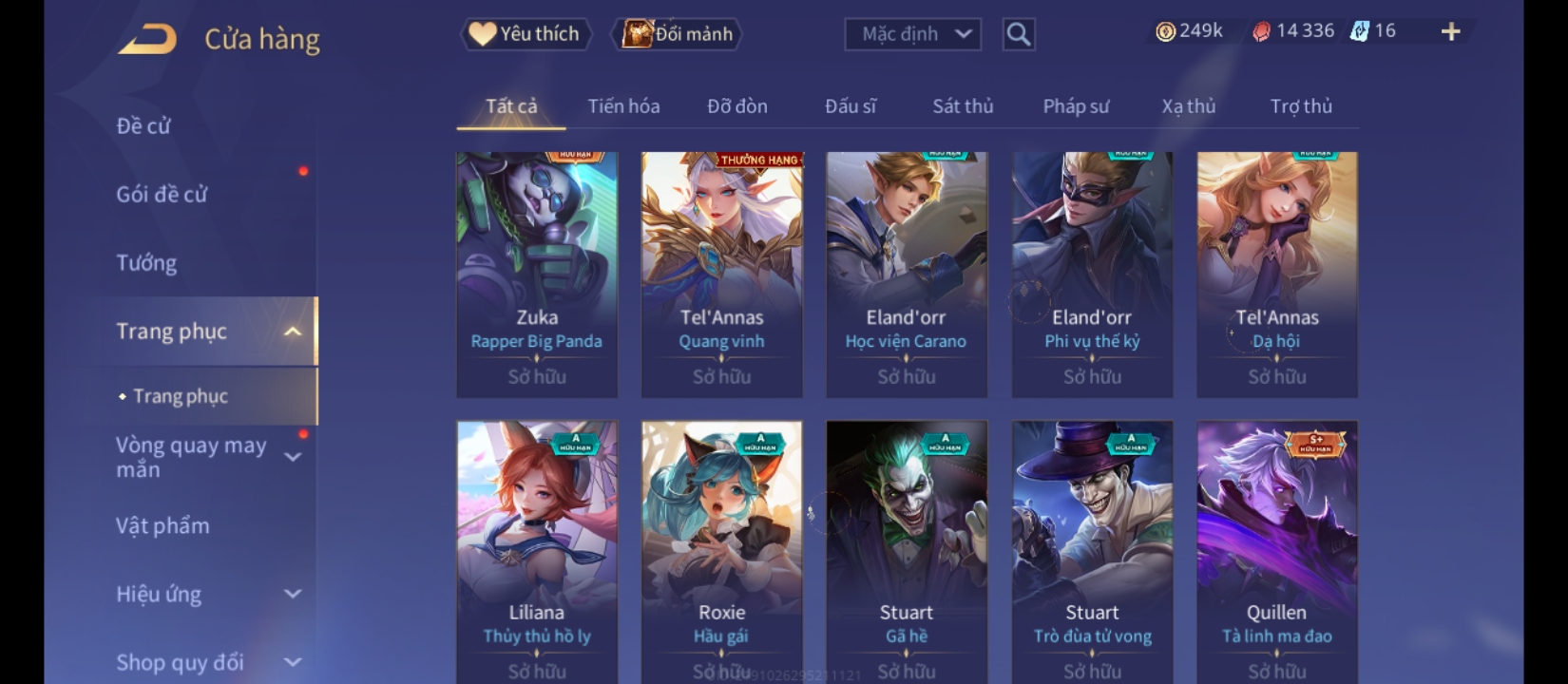Tap the plus icon to add currency
The image size is (1568, 684).
pos(1450,32)
